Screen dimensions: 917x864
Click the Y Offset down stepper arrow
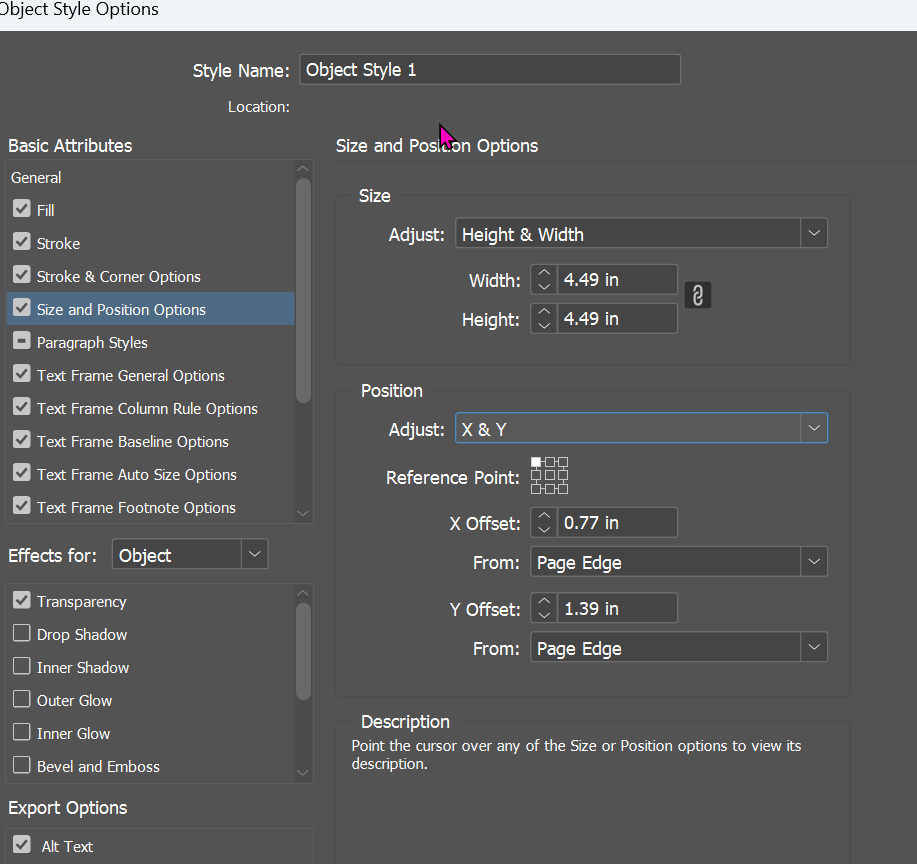tap(543, 614)
